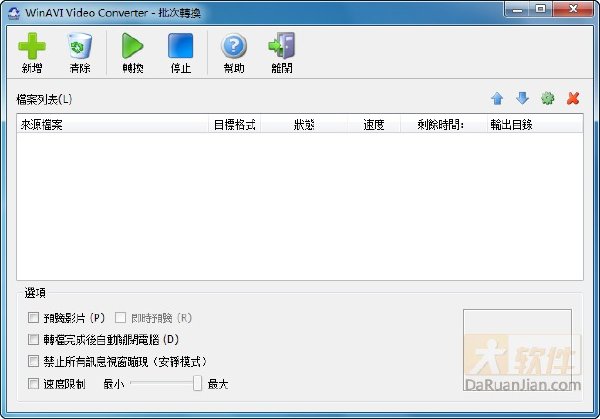
Task: Click the blue square 停止 (Stop) icon
Action: pyautogui.click(x=181, y=46)
